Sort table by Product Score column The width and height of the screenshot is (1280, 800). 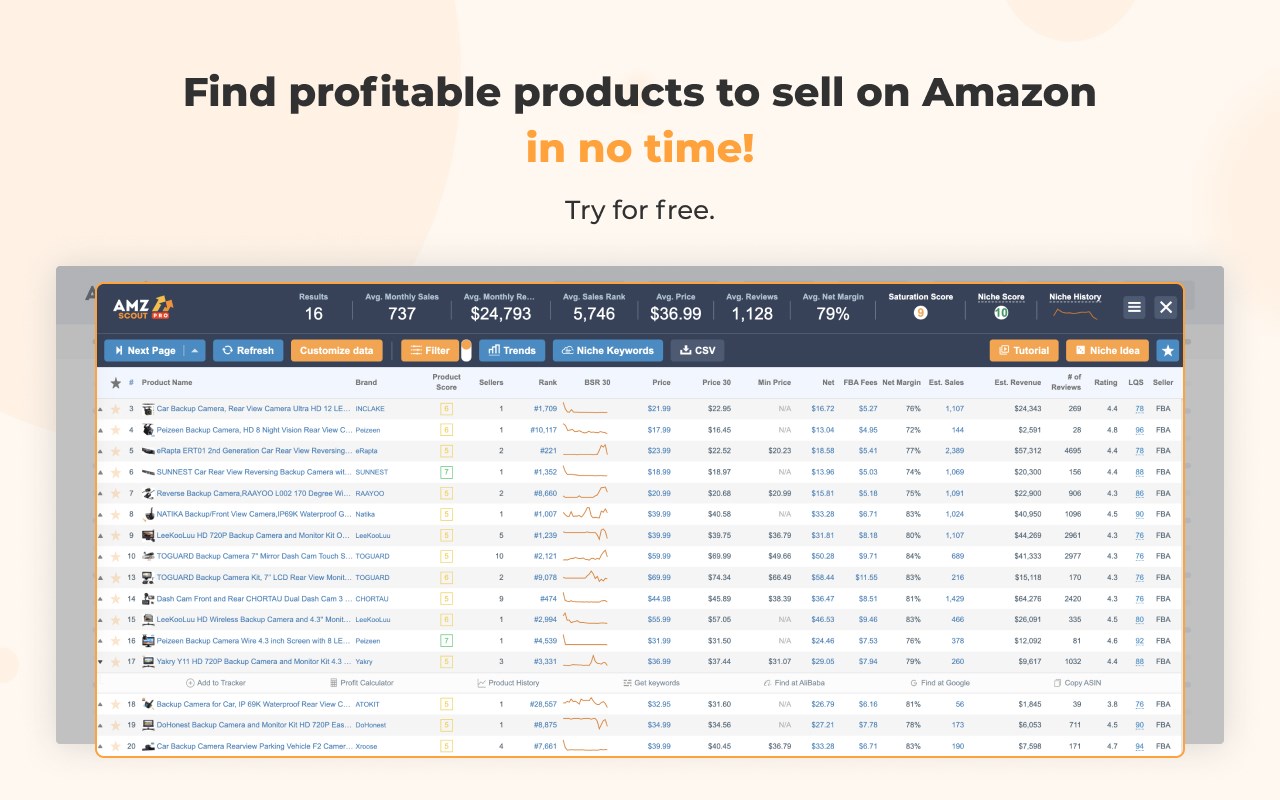[x=446, y=383]
